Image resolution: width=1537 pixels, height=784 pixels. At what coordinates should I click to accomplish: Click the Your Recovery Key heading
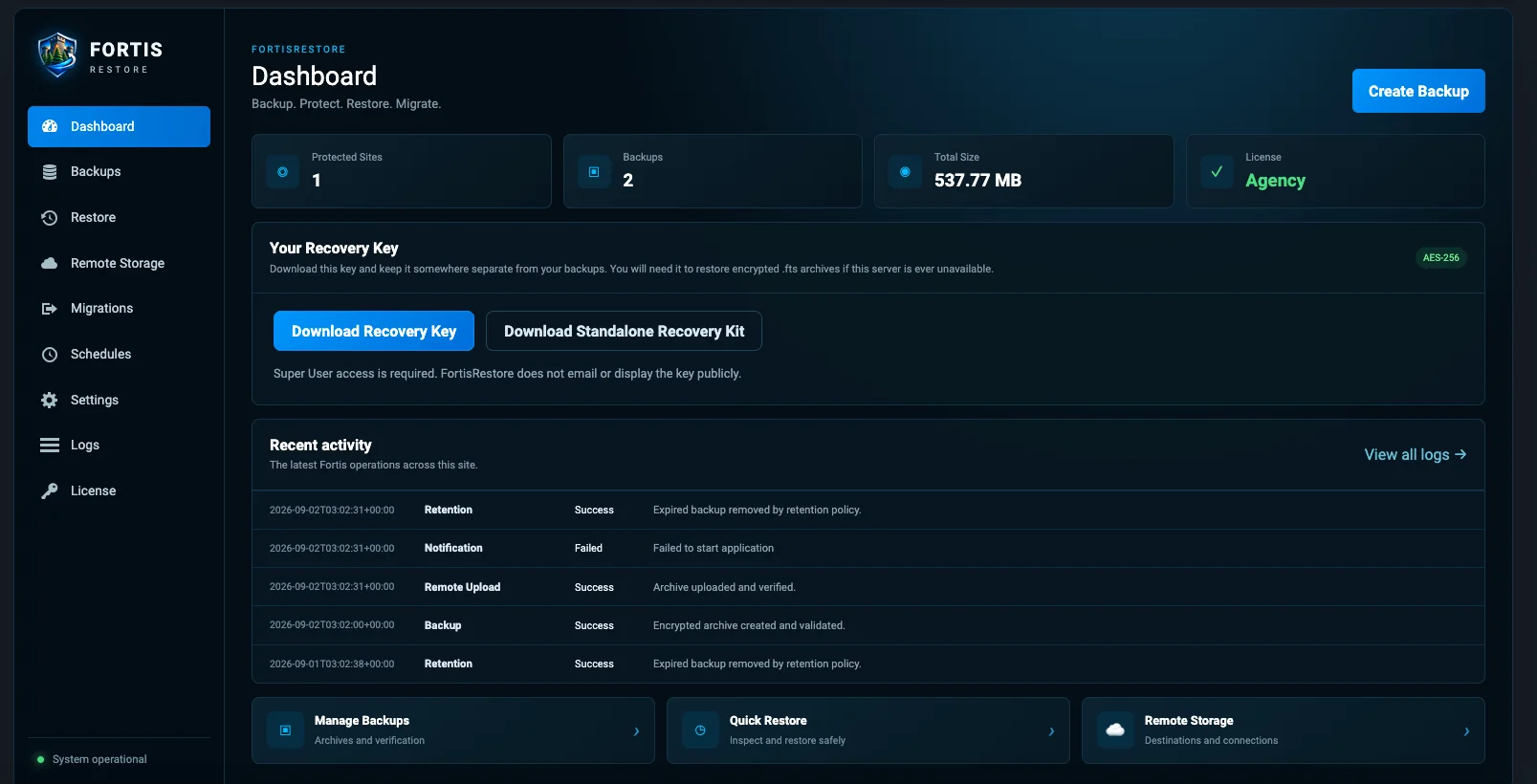click(334, 249)
